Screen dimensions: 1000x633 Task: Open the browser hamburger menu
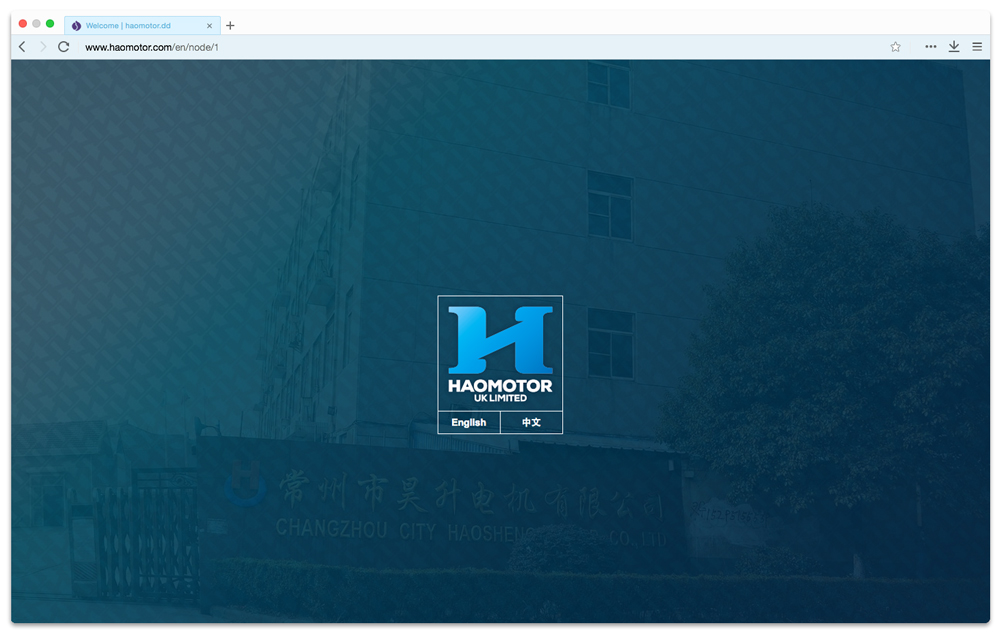(x=977, y=47)
